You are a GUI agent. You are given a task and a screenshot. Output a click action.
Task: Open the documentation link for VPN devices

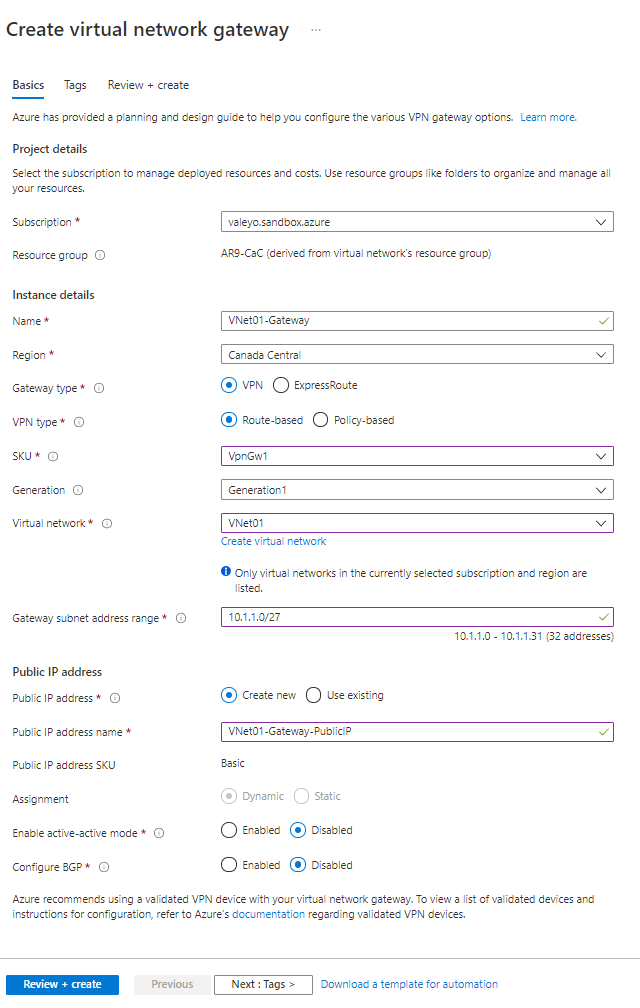pos(269,914)
